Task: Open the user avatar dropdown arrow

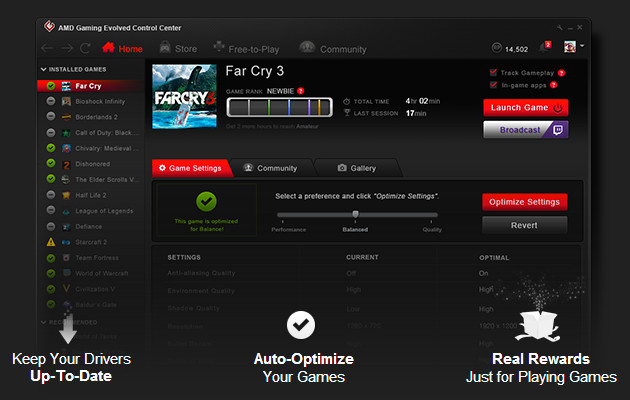Action: click(582, 46)
